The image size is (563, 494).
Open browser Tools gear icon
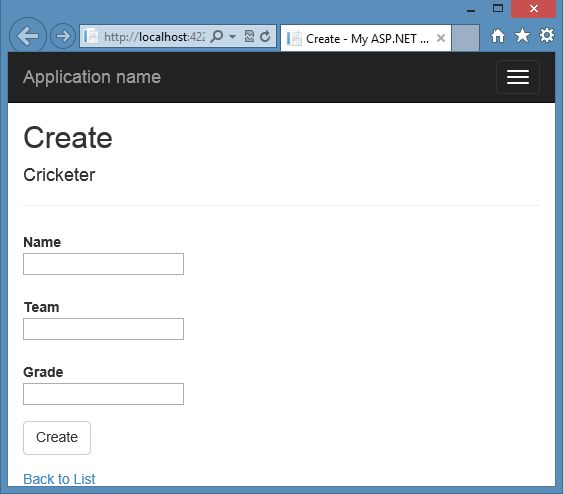click(x=546, y=36)
